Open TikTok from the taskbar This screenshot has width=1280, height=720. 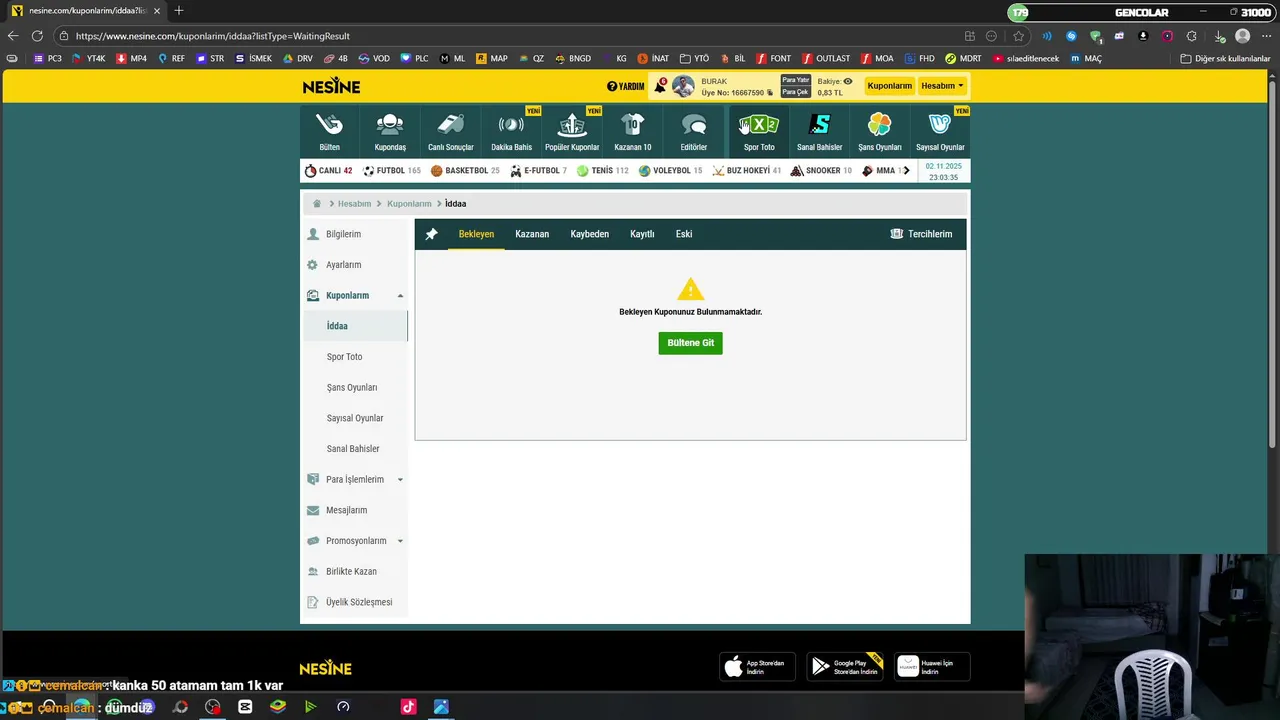point(408,707)
